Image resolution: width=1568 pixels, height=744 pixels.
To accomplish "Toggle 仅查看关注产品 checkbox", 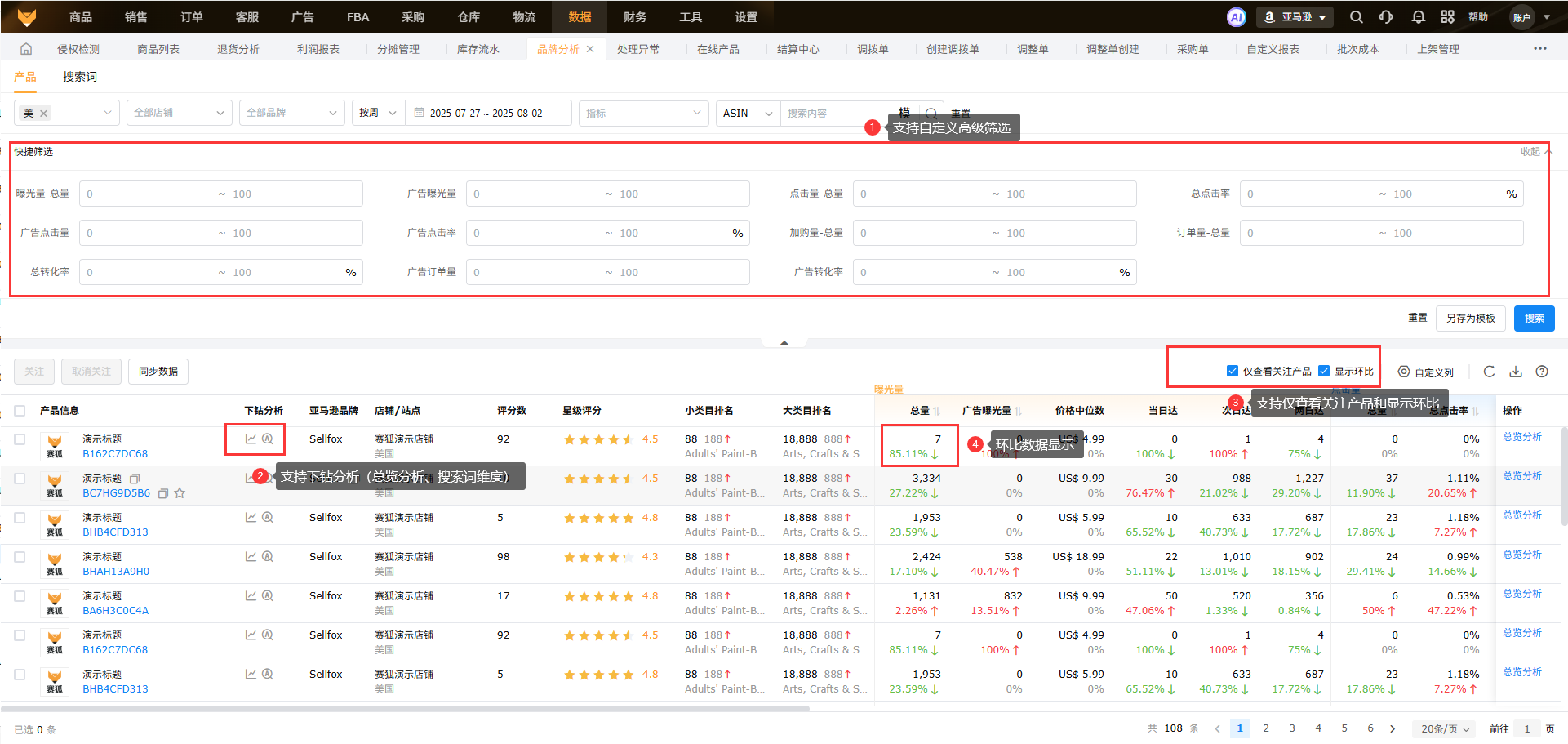I will point(1233,372).
